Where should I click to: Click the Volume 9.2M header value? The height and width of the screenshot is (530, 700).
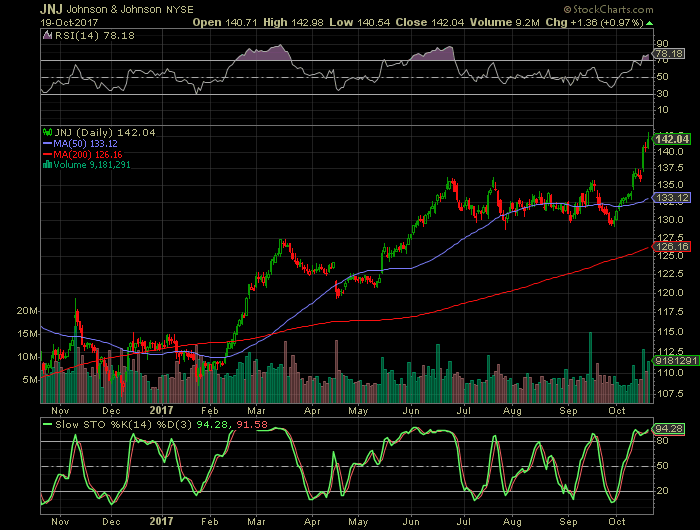(505, 22)
